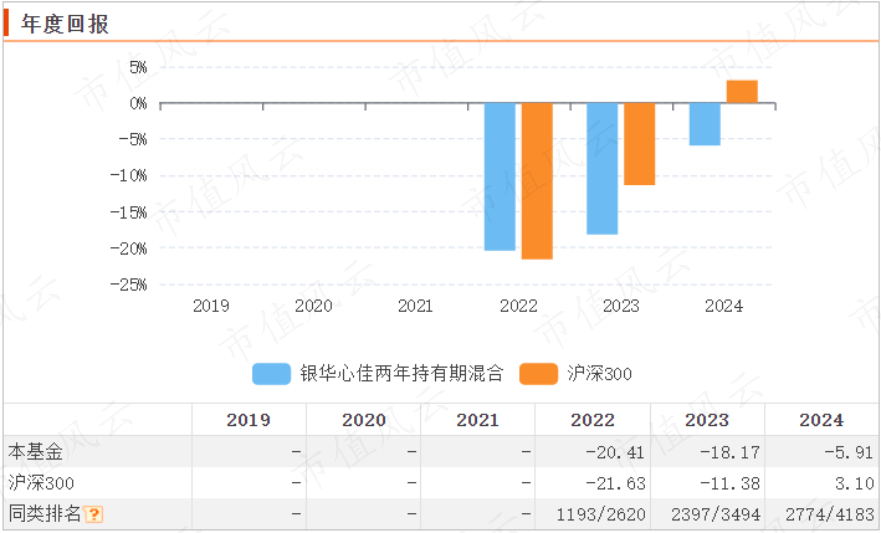Click the blue legend swatch for 银华心佳两年持有期混合
Image resolution: width=881 pixels, height=533 pixels.
pyautogui.click(x=271, y=374)
